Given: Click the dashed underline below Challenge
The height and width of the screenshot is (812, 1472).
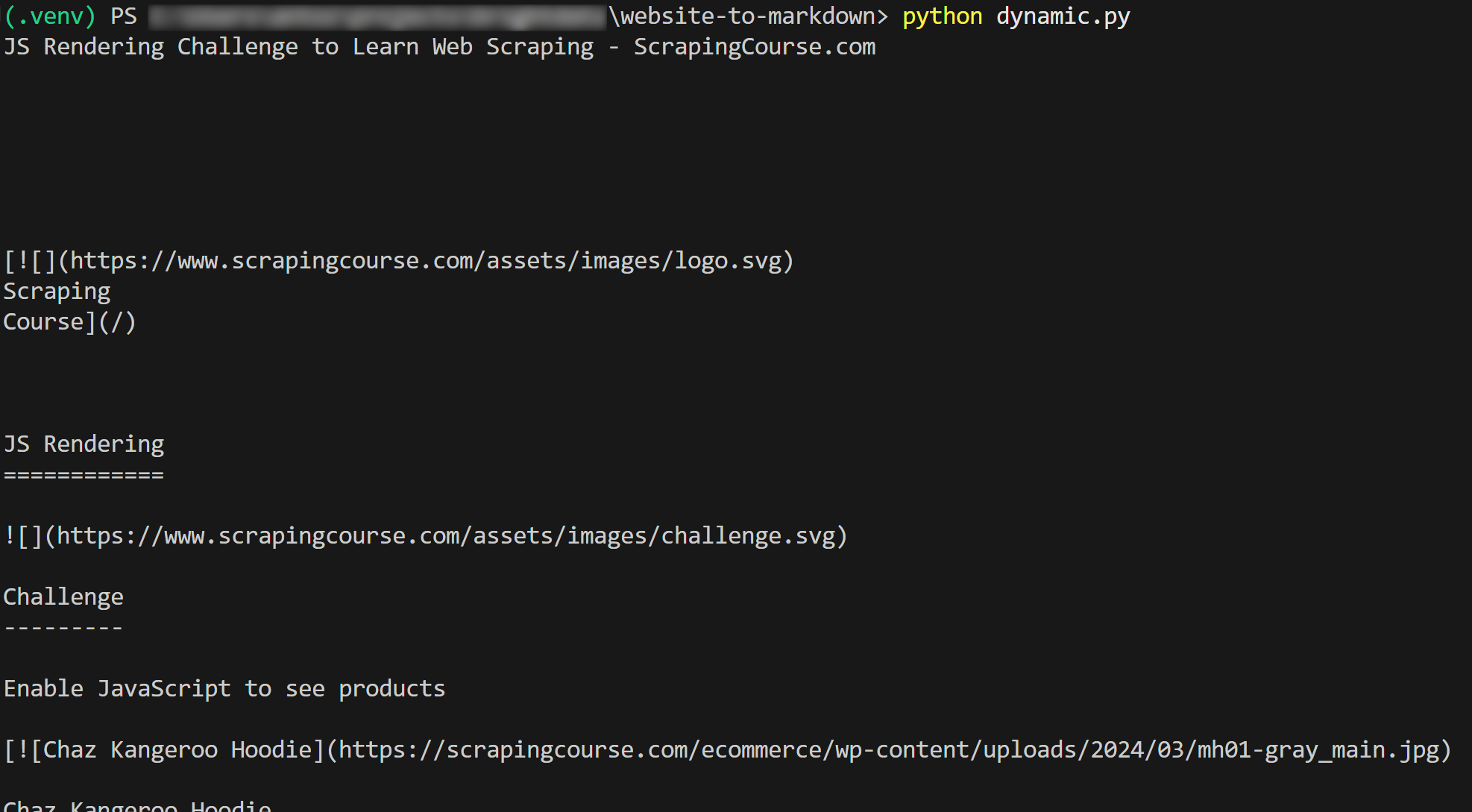Looking at the screenshot, I should click(62, 627).
